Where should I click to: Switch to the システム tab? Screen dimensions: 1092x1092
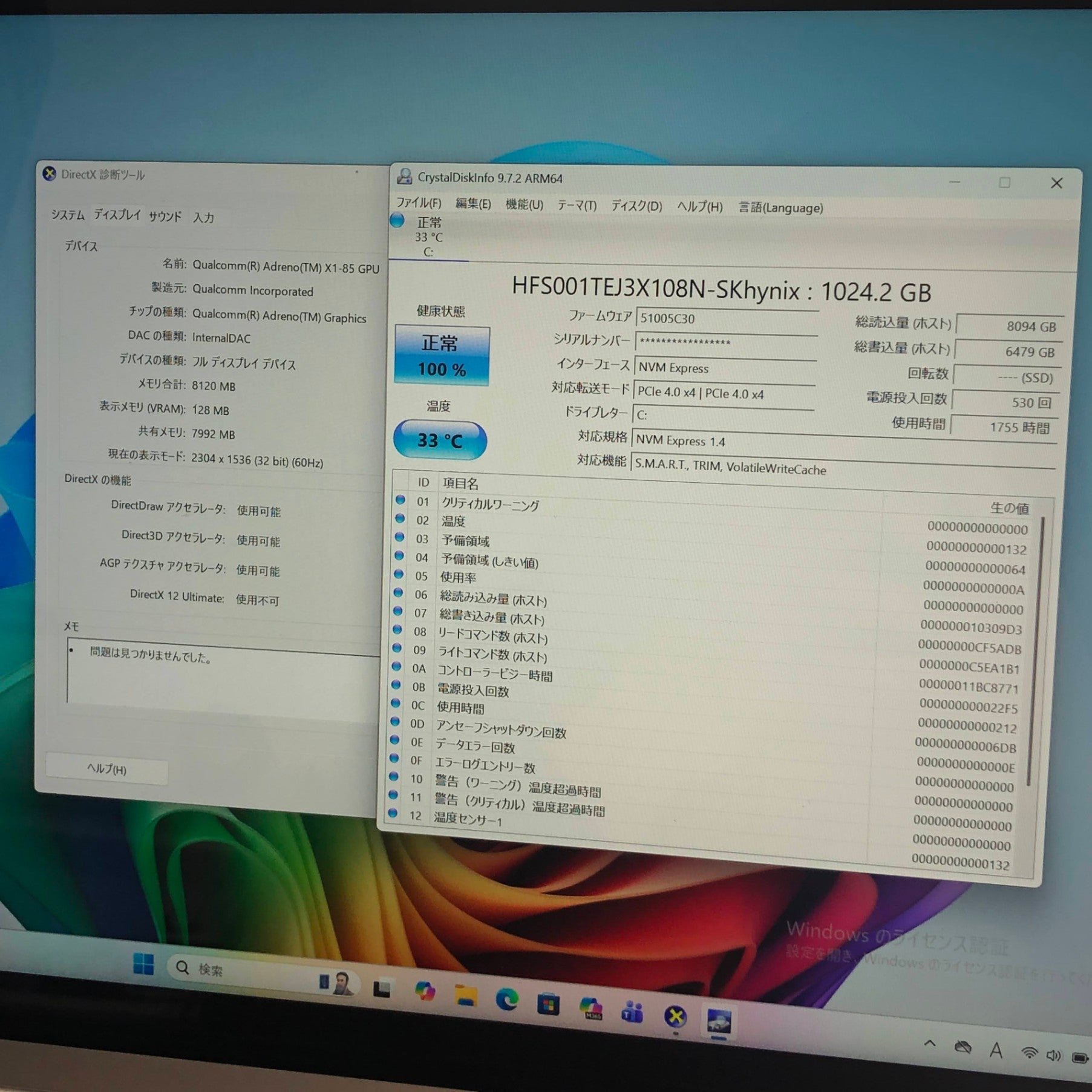click(68, 215)
